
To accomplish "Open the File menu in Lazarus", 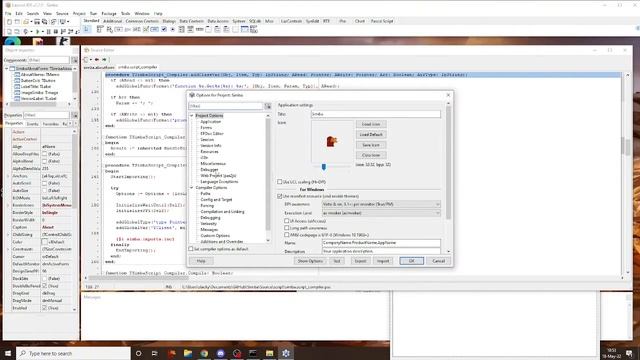I will point(8,13).
